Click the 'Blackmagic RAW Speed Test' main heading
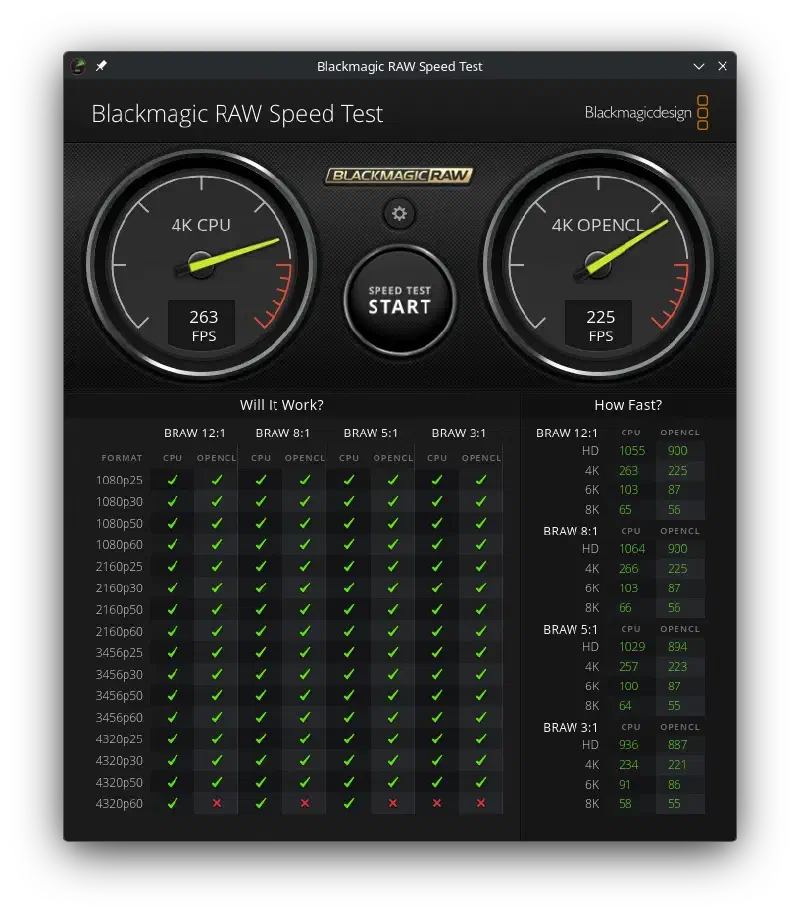800x917 pixels. tap(237, 114)
